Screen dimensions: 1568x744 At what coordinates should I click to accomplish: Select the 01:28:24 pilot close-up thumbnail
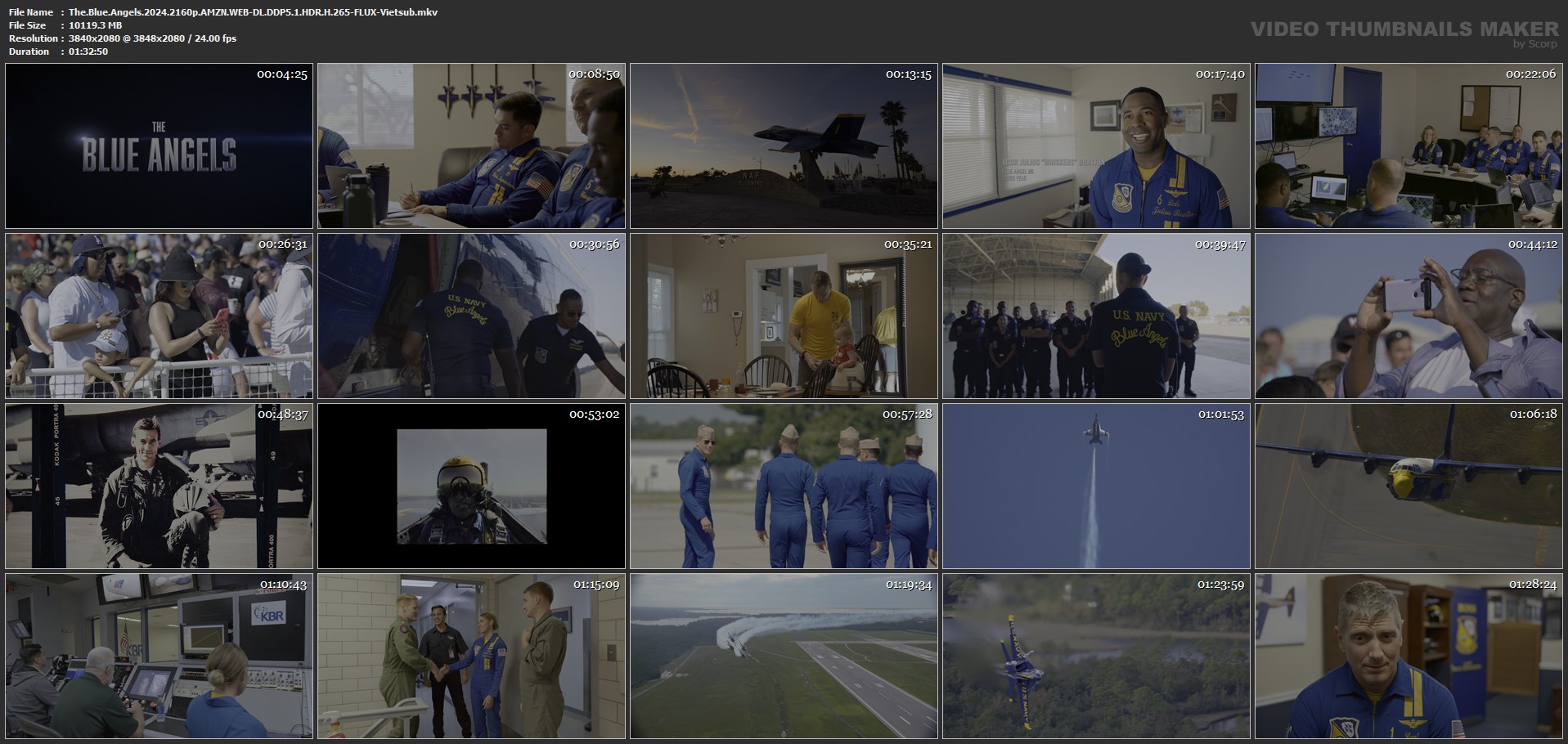pyautogui.click(x=1409, y=657)
